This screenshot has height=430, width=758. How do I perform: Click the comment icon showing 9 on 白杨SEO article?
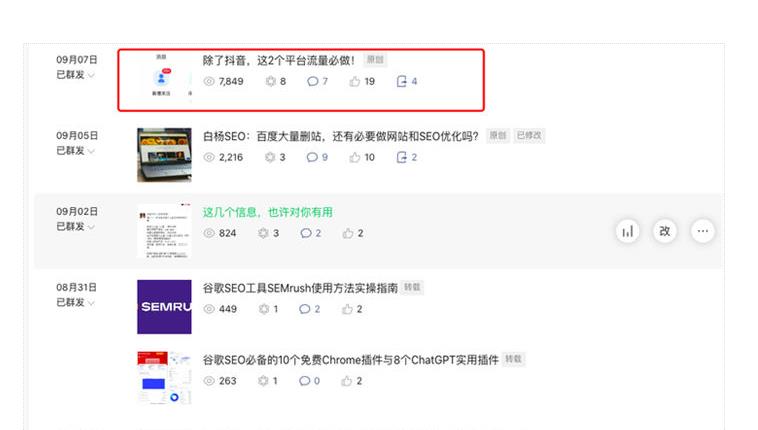312,157
